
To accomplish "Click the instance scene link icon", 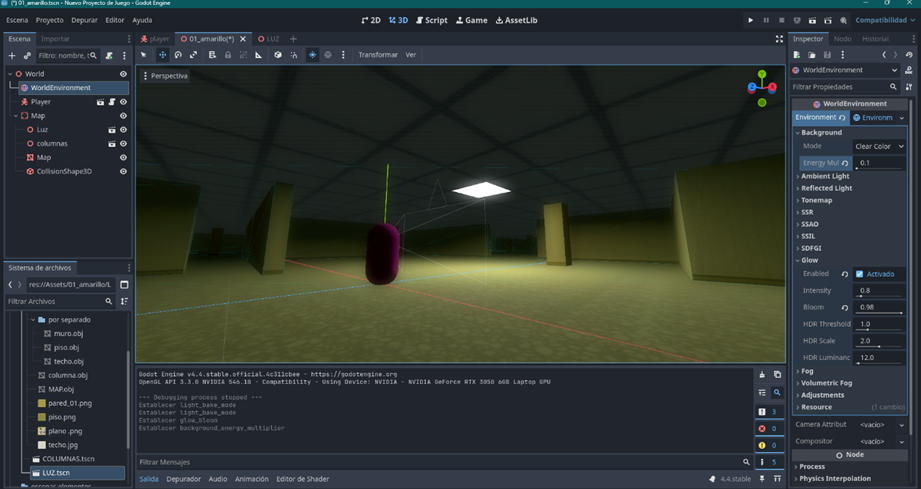I will 27,56.
